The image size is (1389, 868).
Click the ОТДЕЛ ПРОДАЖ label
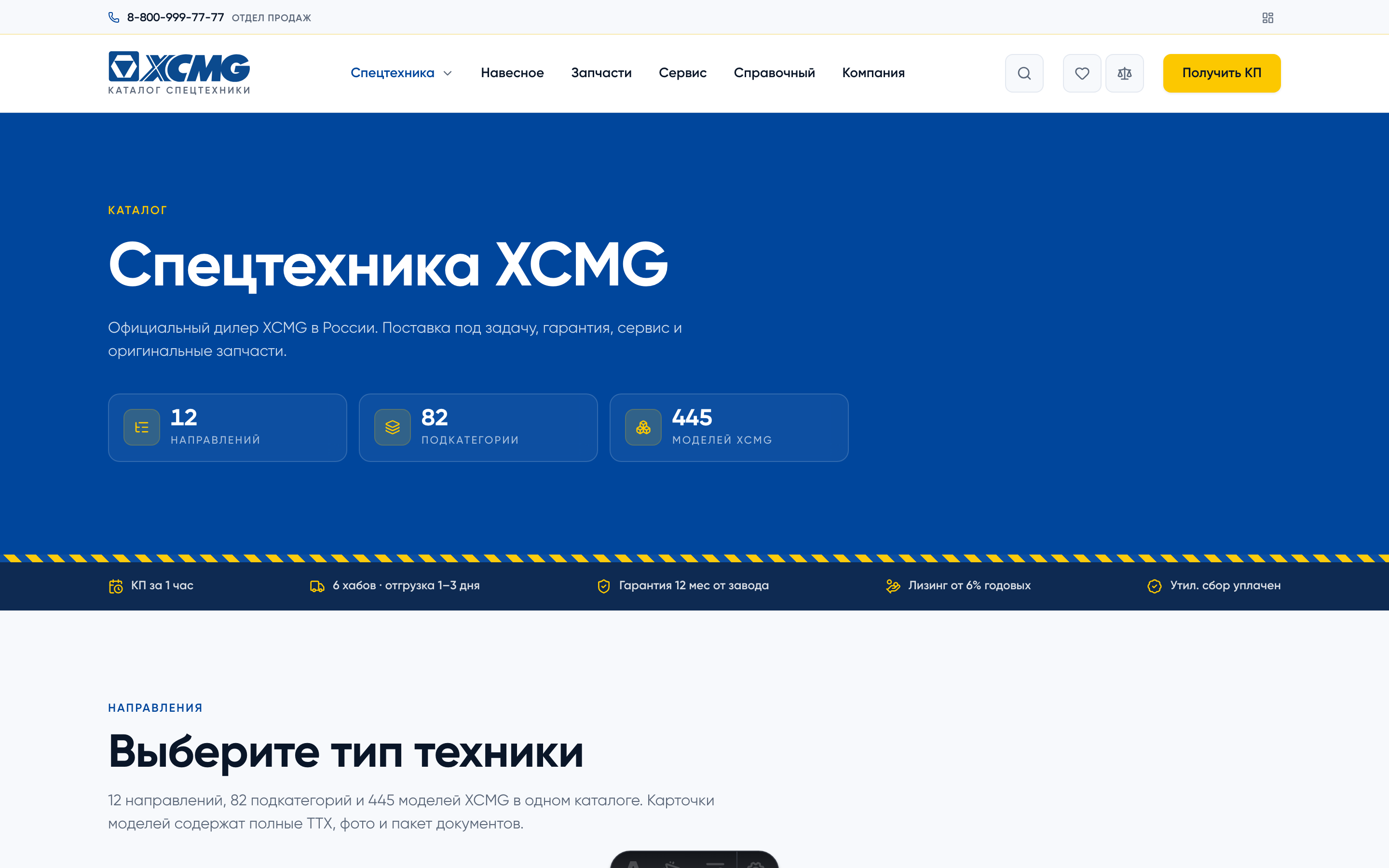(272, 18)
